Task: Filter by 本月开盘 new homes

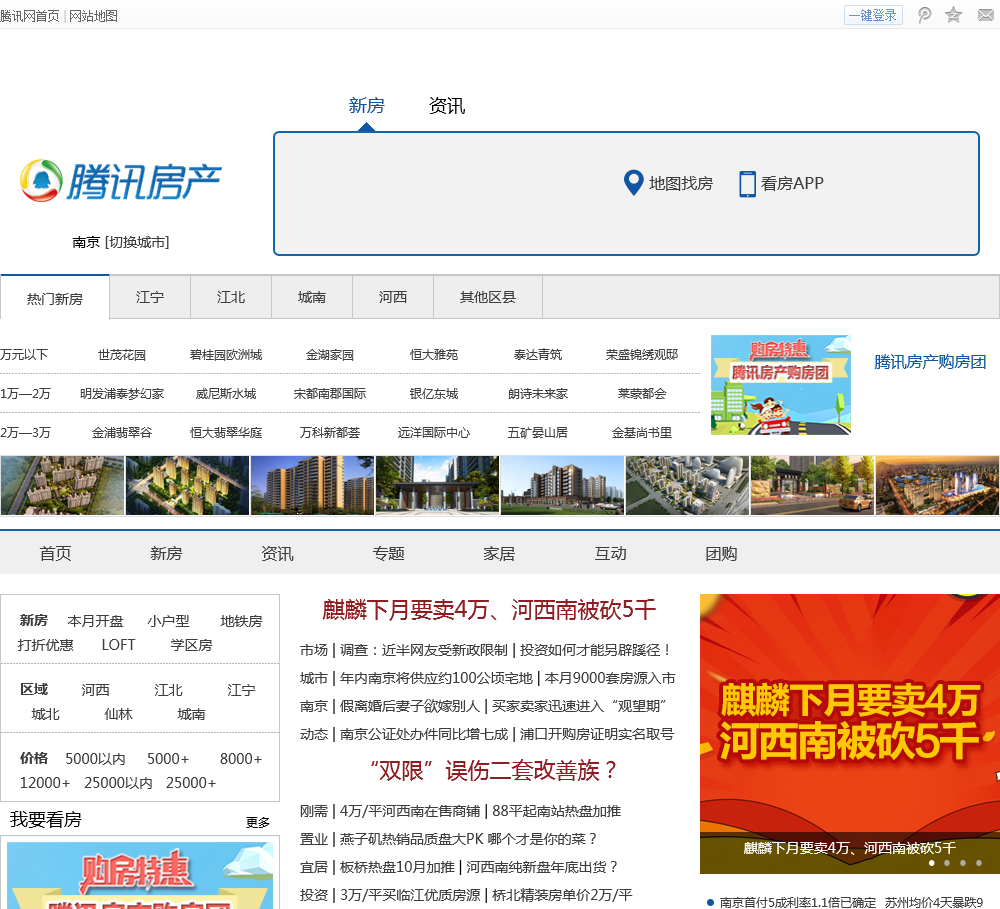Action: [x=96, y=621]
